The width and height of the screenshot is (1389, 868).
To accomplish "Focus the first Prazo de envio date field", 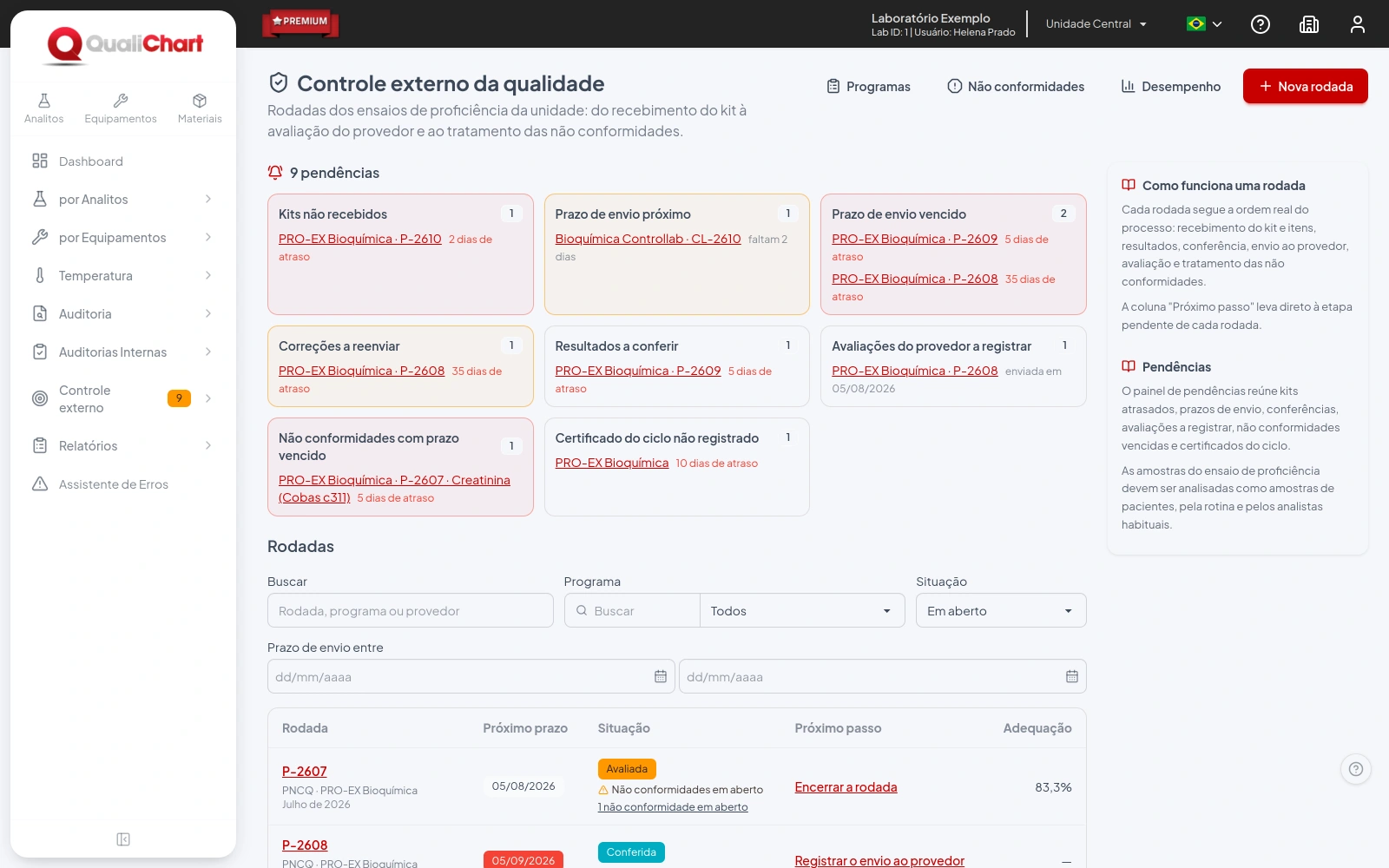I will (x=471, y=676).
